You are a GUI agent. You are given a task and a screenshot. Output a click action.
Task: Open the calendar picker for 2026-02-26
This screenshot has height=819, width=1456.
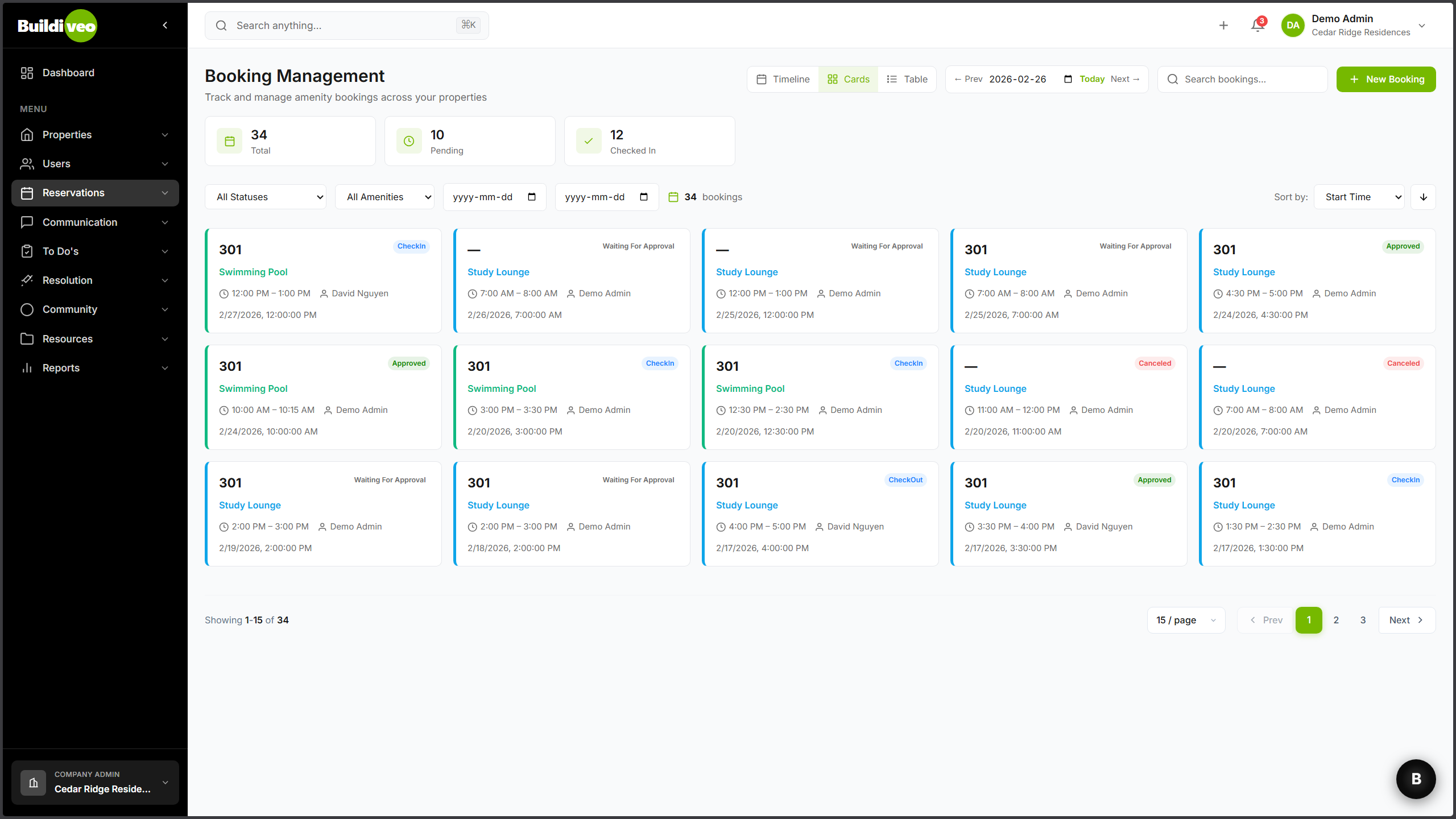pyautogui.click(x=1068, y=79)
